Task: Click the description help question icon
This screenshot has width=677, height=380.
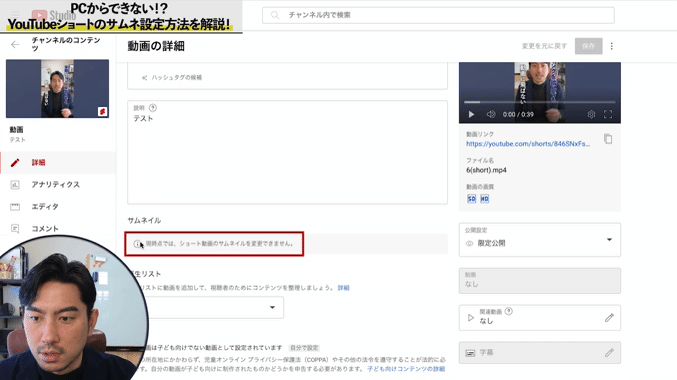Action: [x=153, y=108]
